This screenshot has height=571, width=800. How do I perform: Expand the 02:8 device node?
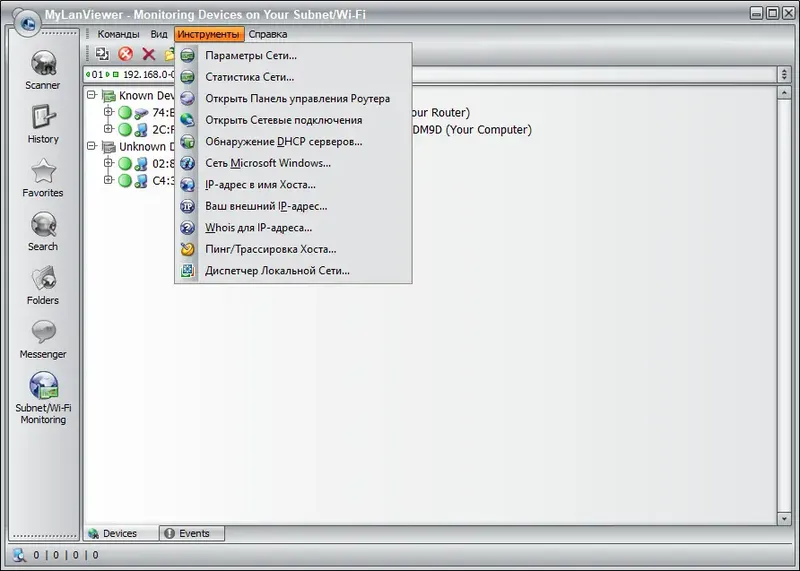pyautogui.click(x=108, y=163)
